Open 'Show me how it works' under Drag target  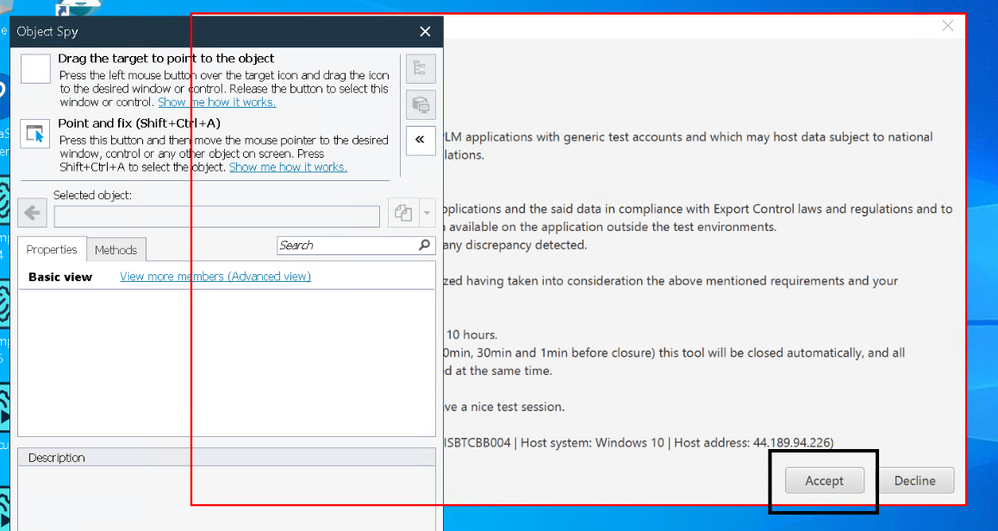(216, 102)
